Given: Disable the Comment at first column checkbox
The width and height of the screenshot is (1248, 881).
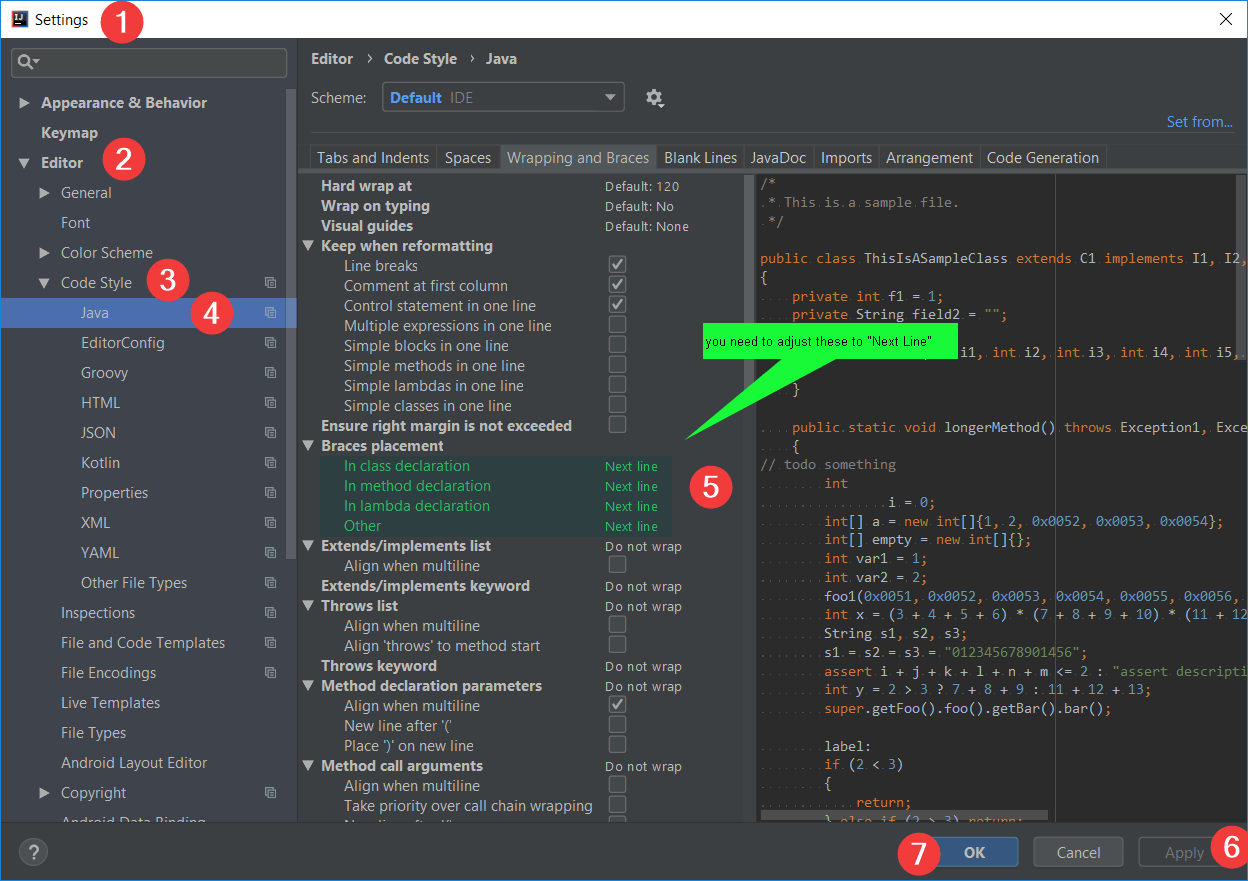Looking at the screenshot, I should (617, 285).
